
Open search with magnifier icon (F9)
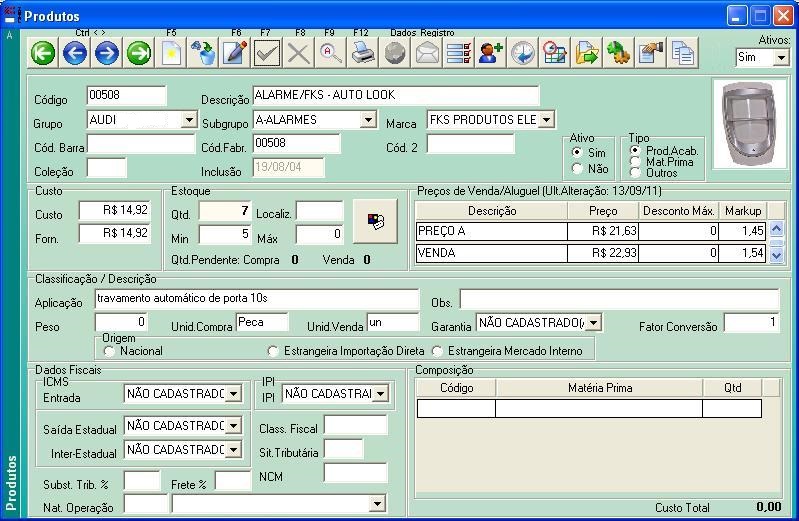(x=331, y=53)
